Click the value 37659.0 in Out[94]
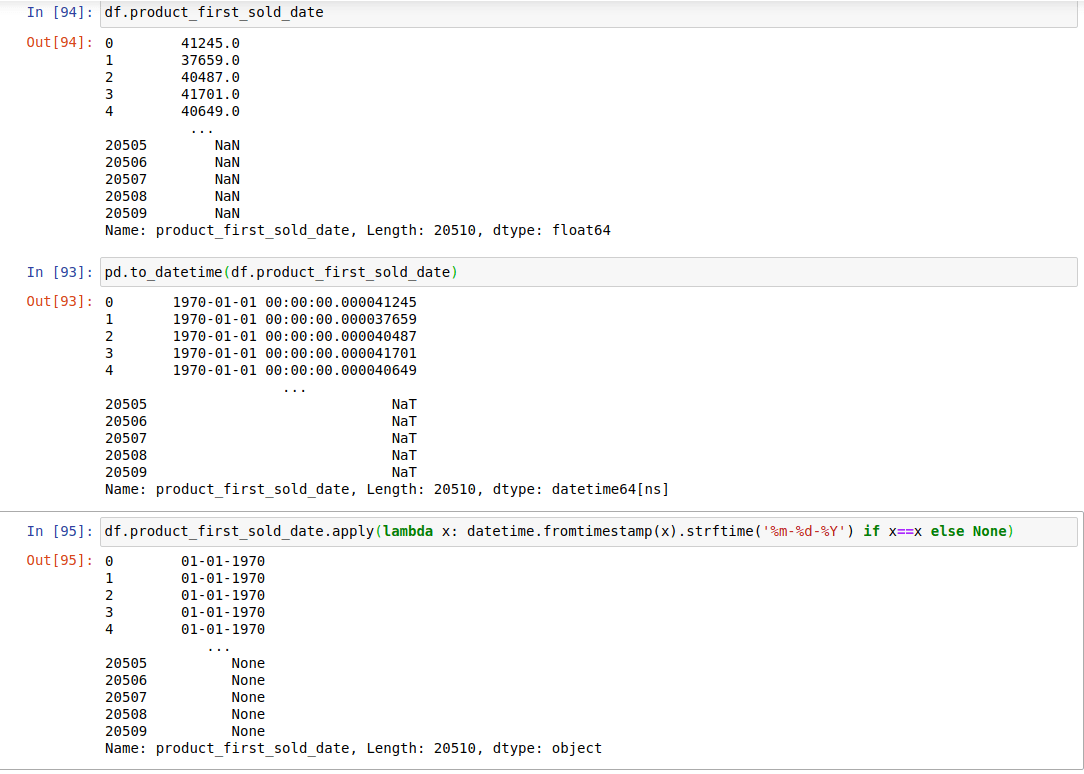Image resolution: width=1084 pixels, height=774 pixels. 210,60
